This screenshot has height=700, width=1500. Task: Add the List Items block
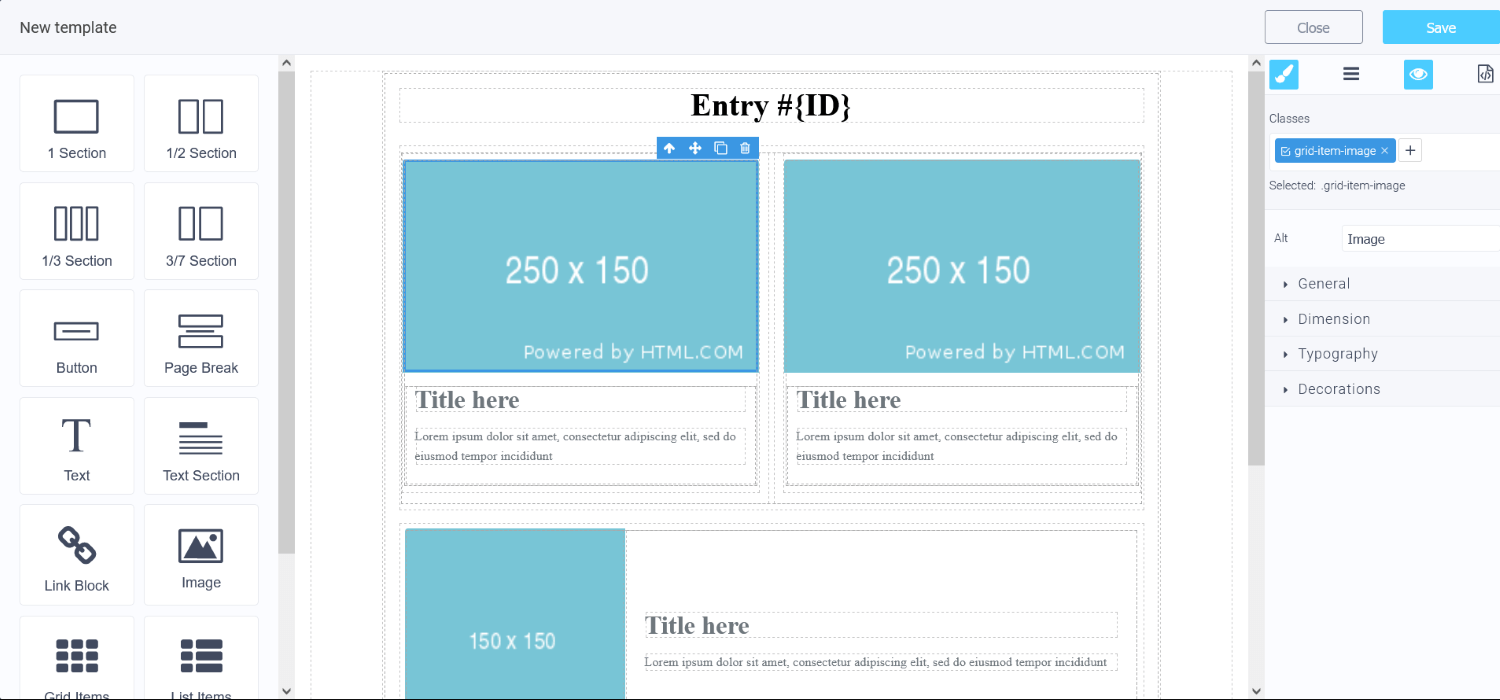(x=201, y=658)
